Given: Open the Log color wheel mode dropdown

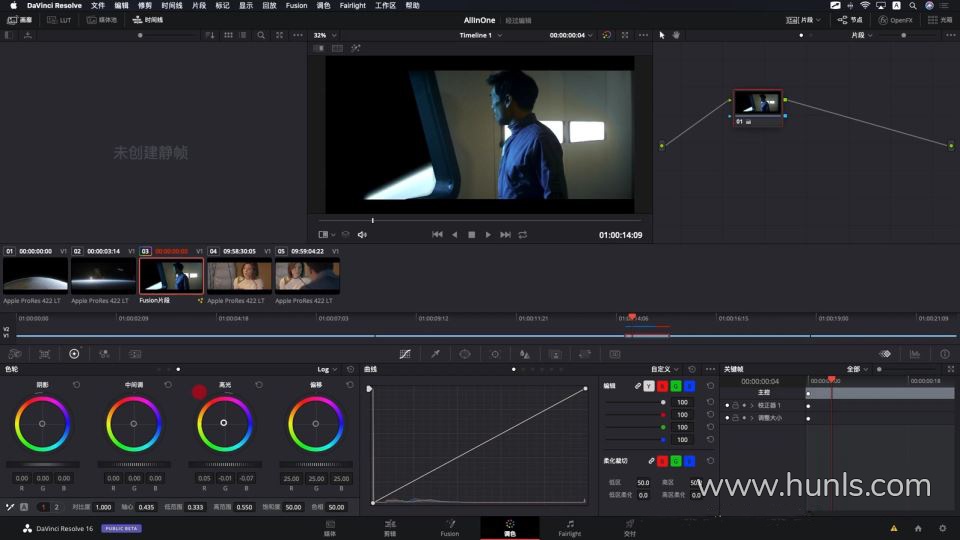Looking at the screenshot, I should [x=327, y=369].
